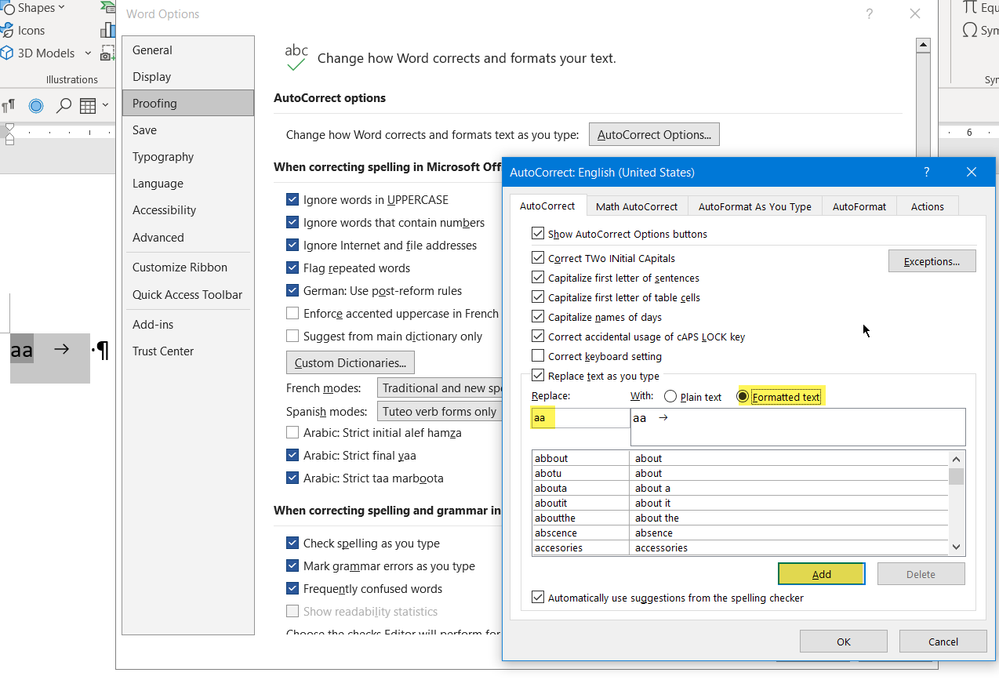
Task: Toggle Show AutoCorrect Options buttons checkbox
Action: tap(538, 234)
